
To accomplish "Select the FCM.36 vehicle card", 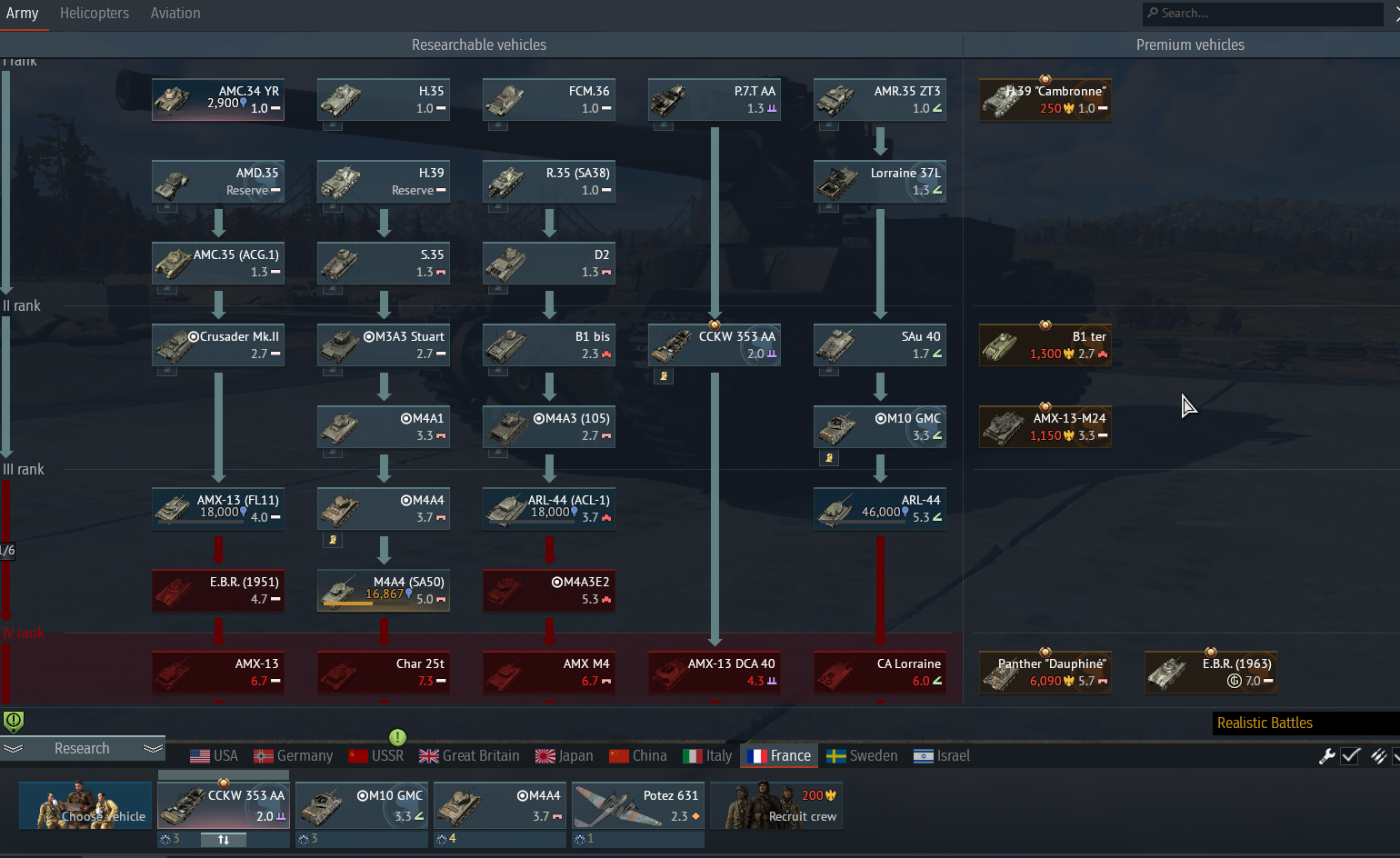I will pyautogui.click(x=549, y=100).
